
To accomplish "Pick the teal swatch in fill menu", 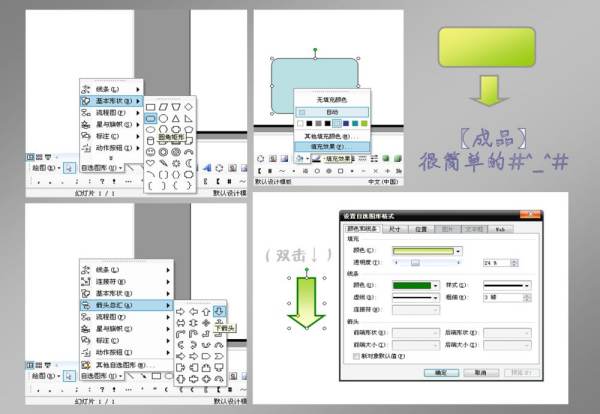I will [x=355, y=123].
